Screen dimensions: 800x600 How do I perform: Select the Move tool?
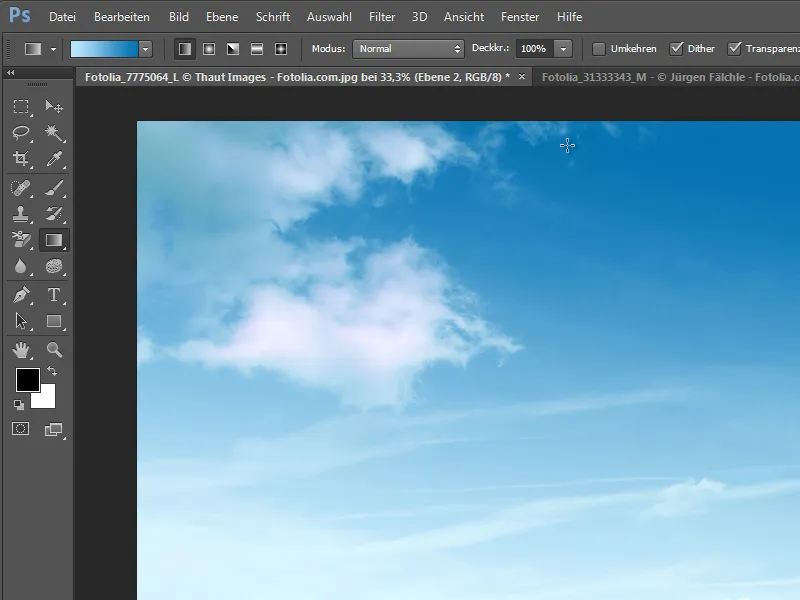54,106
